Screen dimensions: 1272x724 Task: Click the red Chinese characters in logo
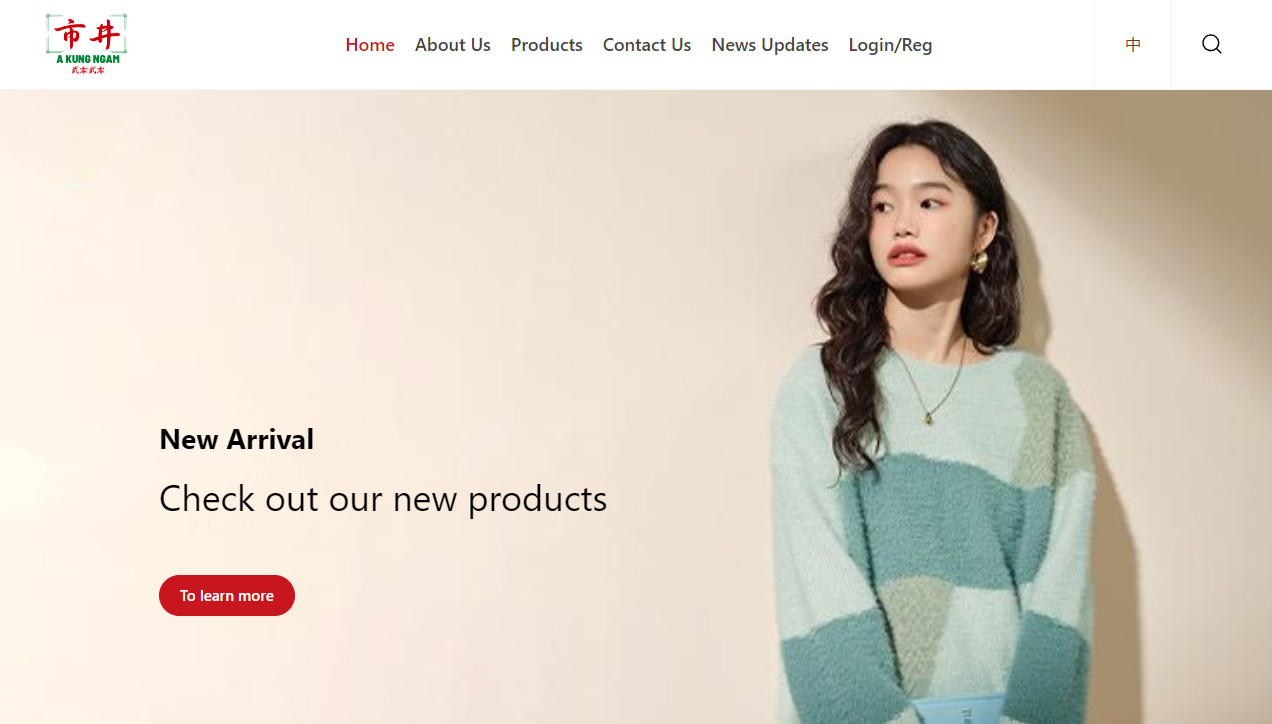point(87,35)
